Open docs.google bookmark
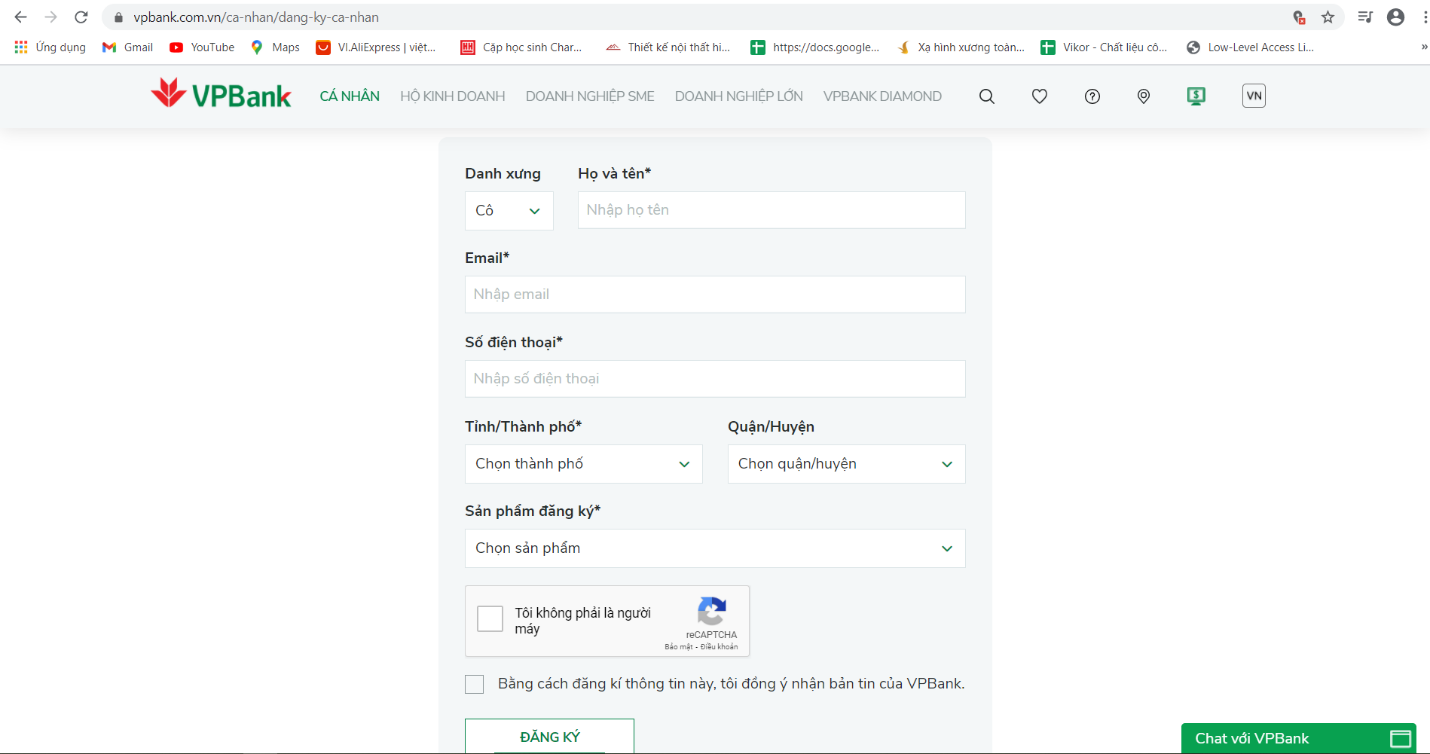 pyautogui.click(x=815, y=47)
